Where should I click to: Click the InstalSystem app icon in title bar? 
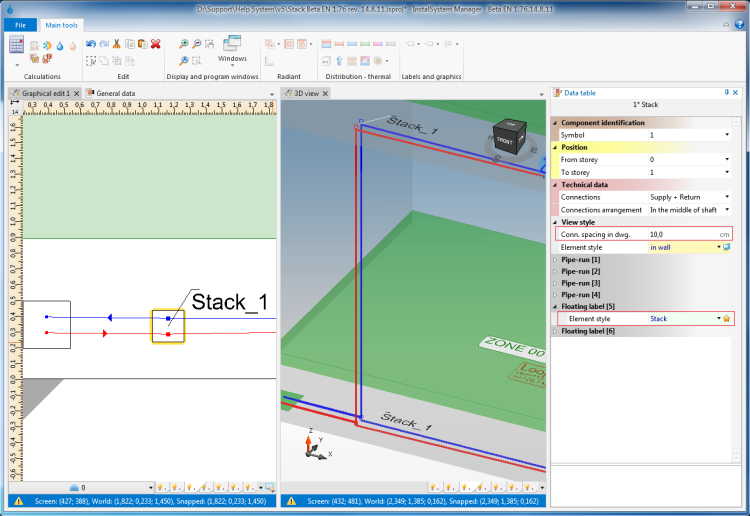(10, 9)
